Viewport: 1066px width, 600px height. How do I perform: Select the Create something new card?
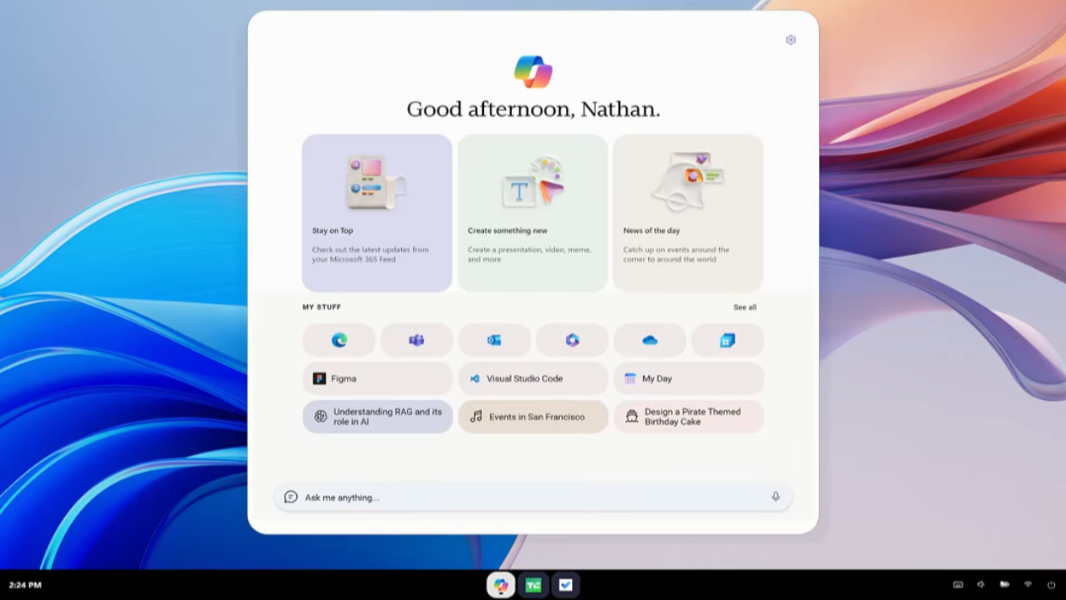(x=533, y=213)
